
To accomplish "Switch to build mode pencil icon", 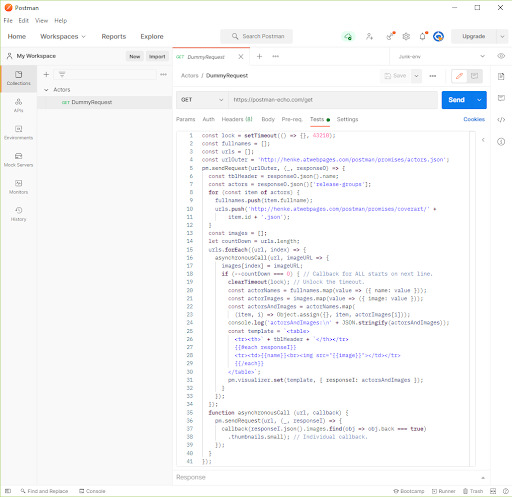I will (x=459, y=76).
